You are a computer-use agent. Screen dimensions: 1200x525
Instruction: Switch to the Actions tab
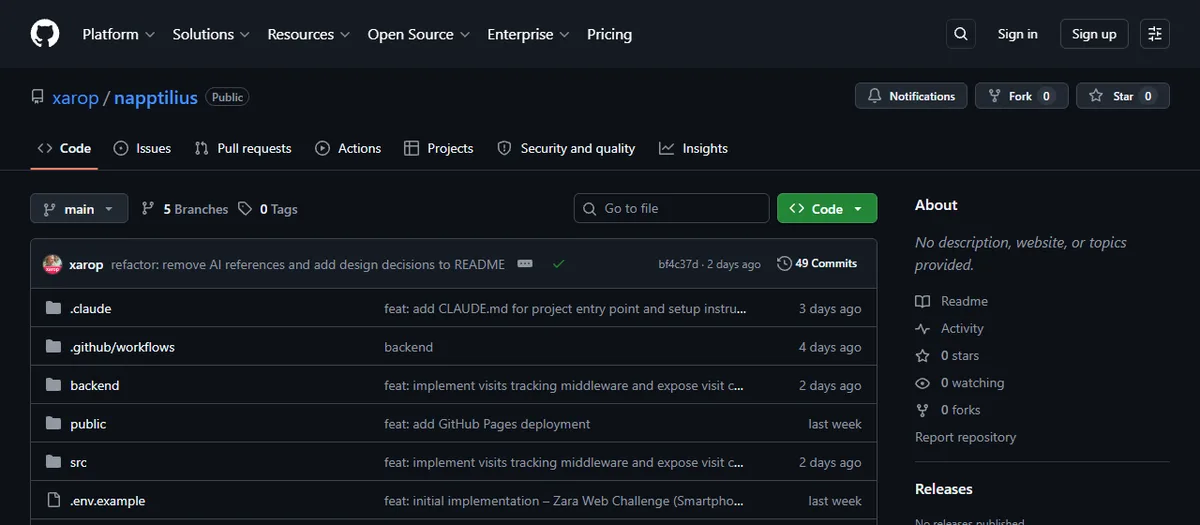pos(348,148)
